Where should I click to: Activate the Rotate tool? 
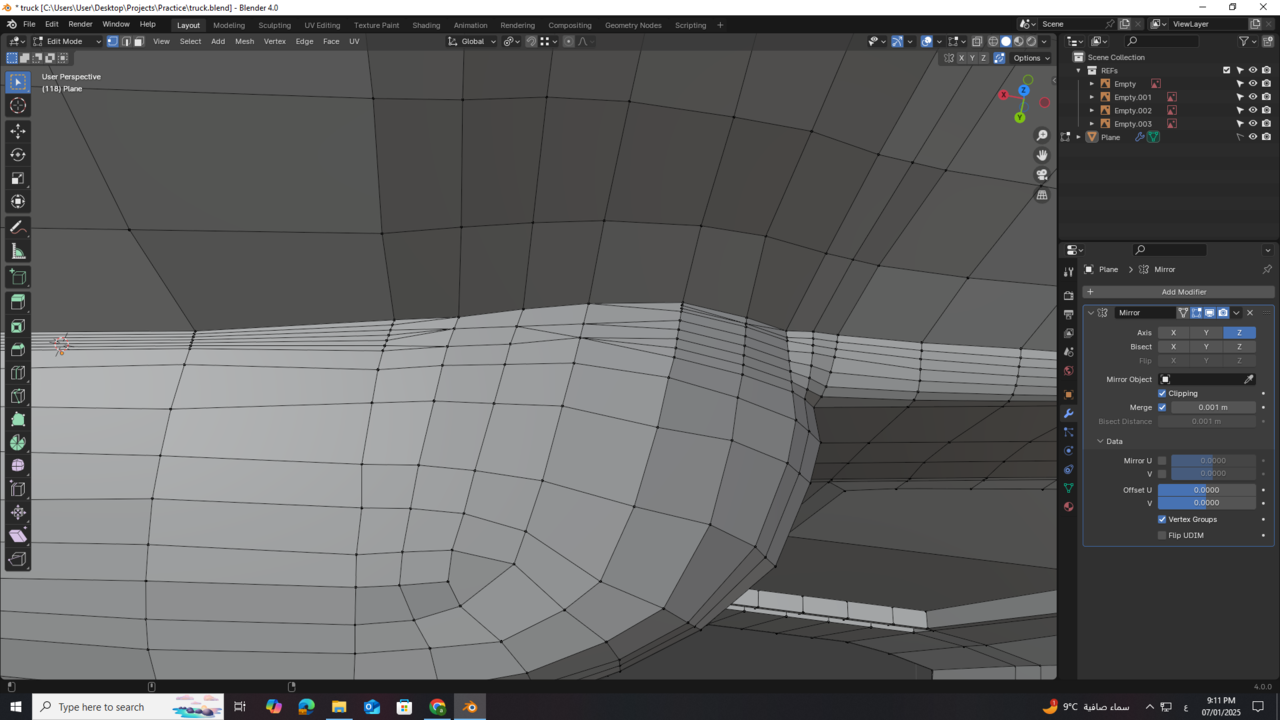[x=18, y=155]
